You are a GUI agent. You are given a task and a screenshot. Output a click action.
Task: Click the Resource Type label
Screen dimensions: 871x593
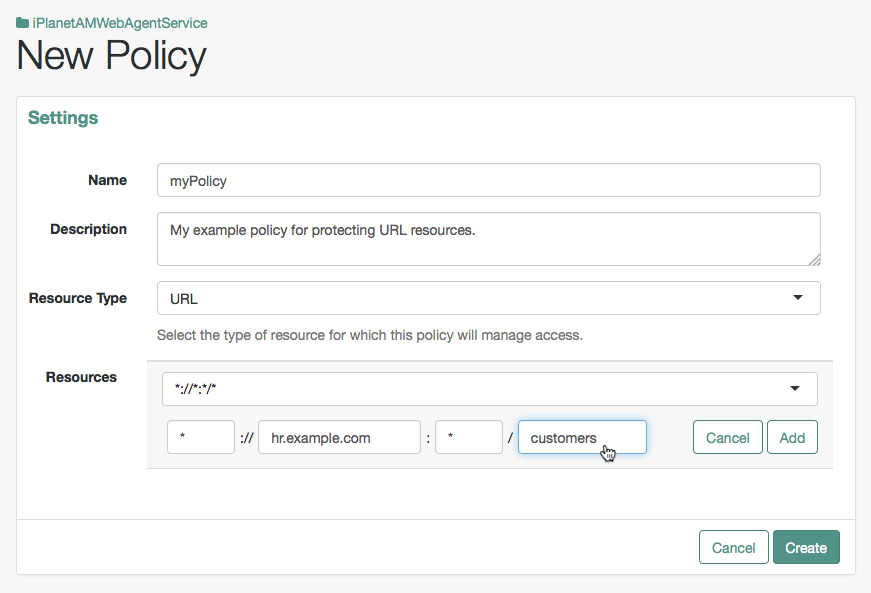[x=78, y=298]
